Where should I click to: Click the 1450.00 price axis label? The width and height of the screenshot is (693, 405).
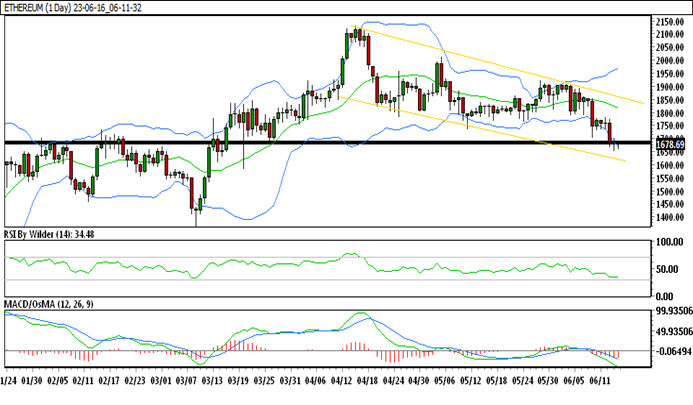point(670,204)
